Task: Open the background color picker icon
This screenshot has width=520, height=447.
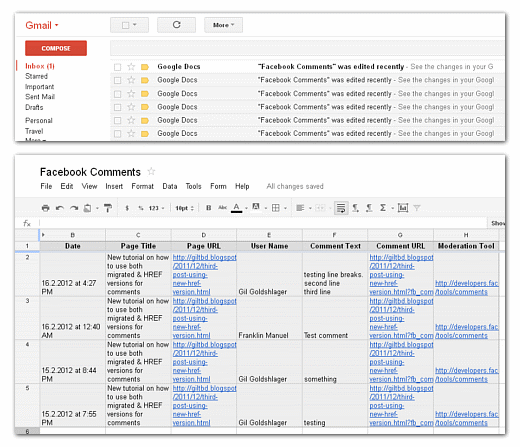Action: [256, 207]
